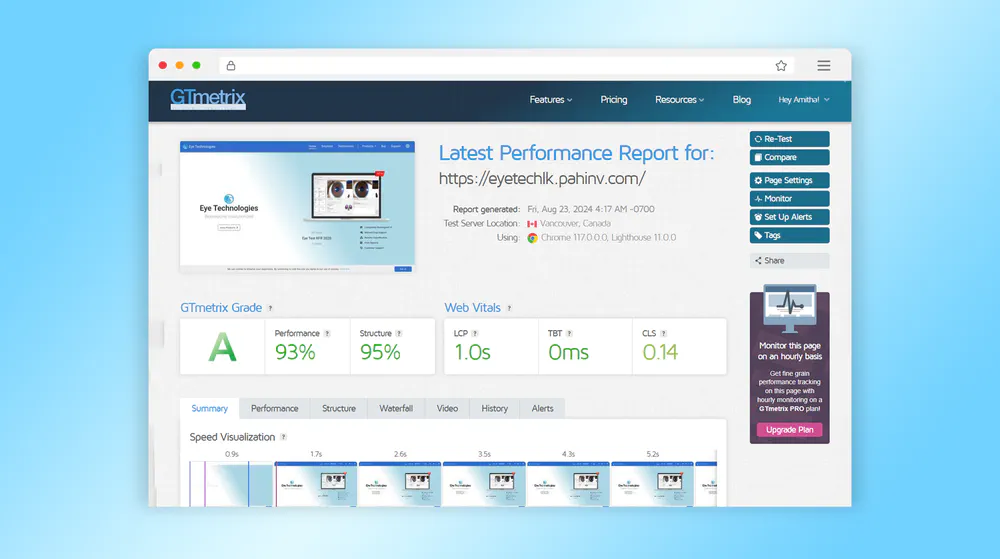
Task: Switch to the Performance tab
Action: 274,409
